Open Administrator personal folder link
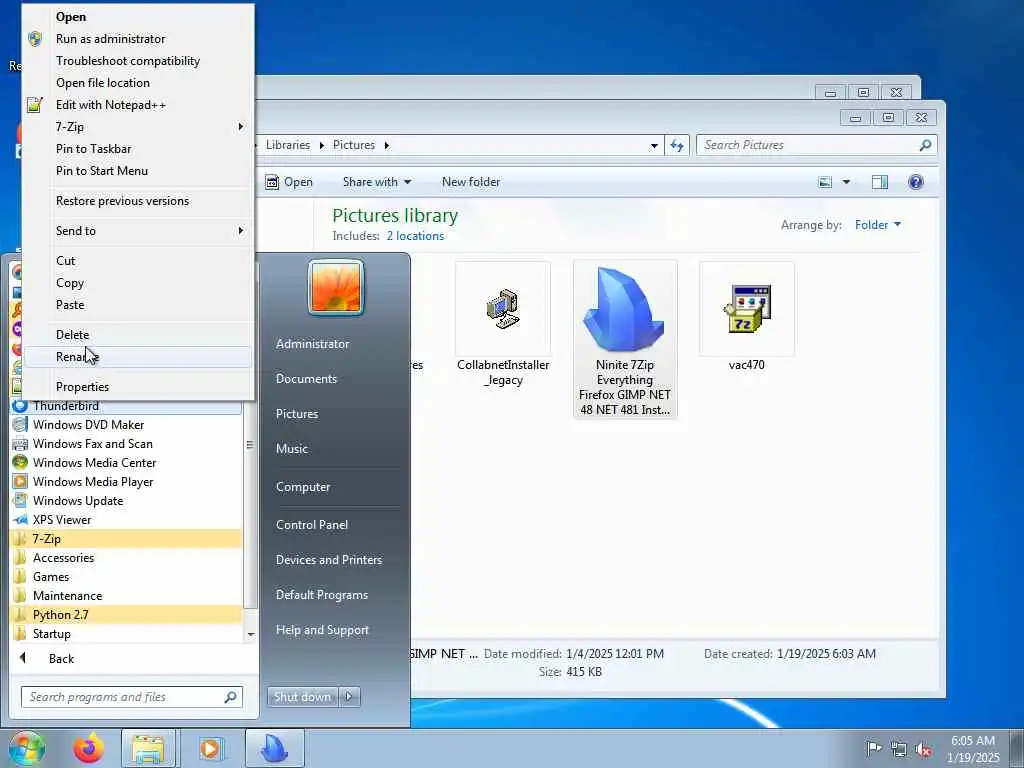 312,344
